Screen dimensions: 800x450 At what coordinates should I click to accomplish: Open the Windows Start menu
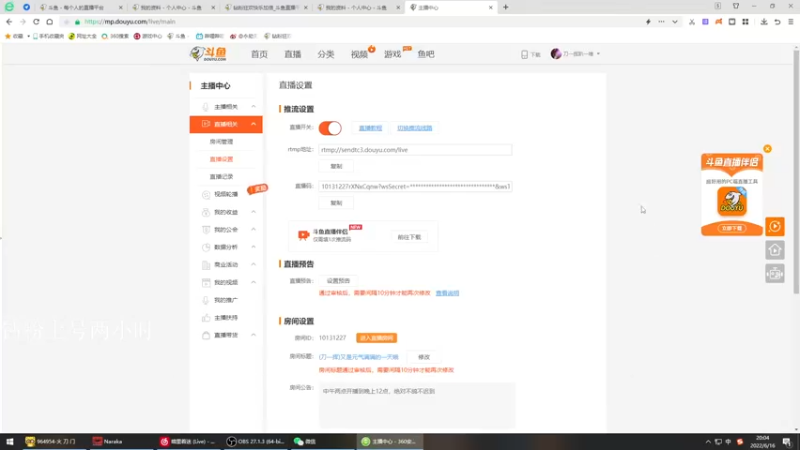[9, 441]
